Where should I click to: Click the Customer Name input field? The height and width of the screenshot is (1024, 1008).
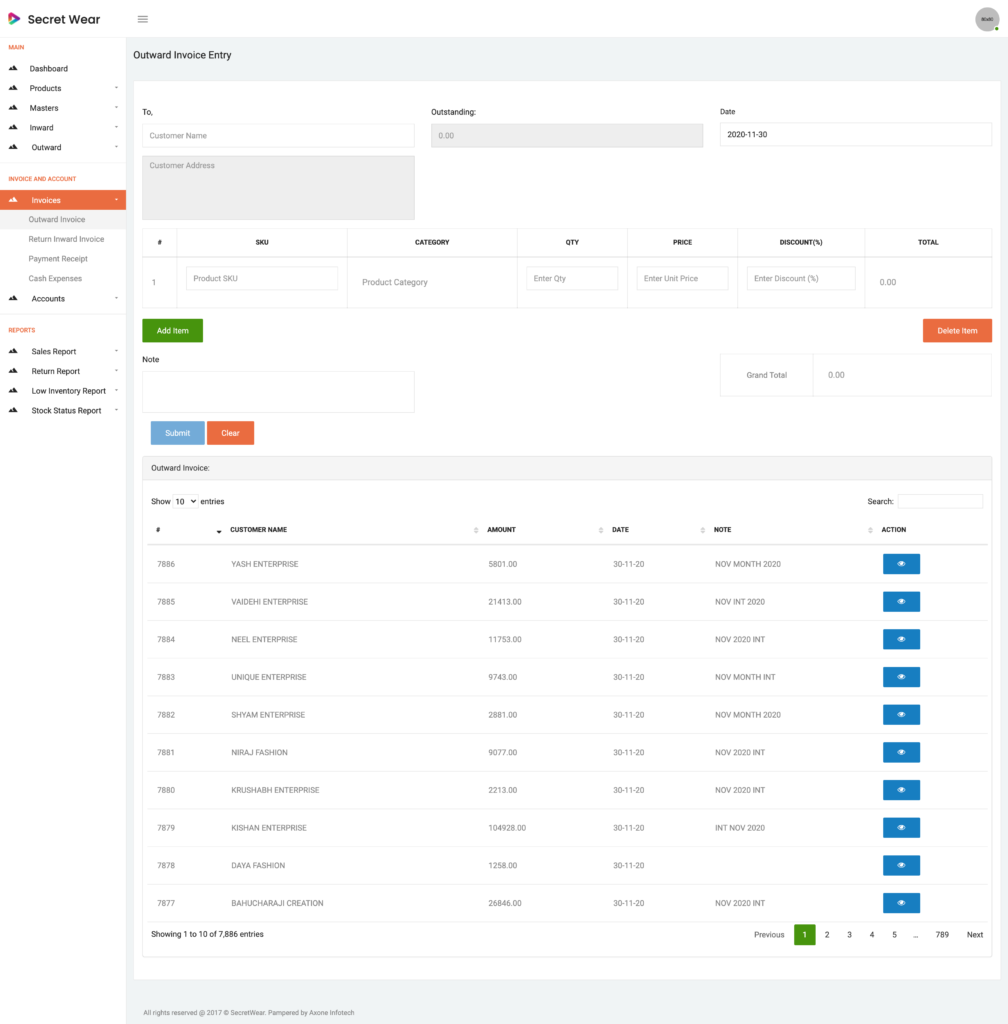coord(278,136)
